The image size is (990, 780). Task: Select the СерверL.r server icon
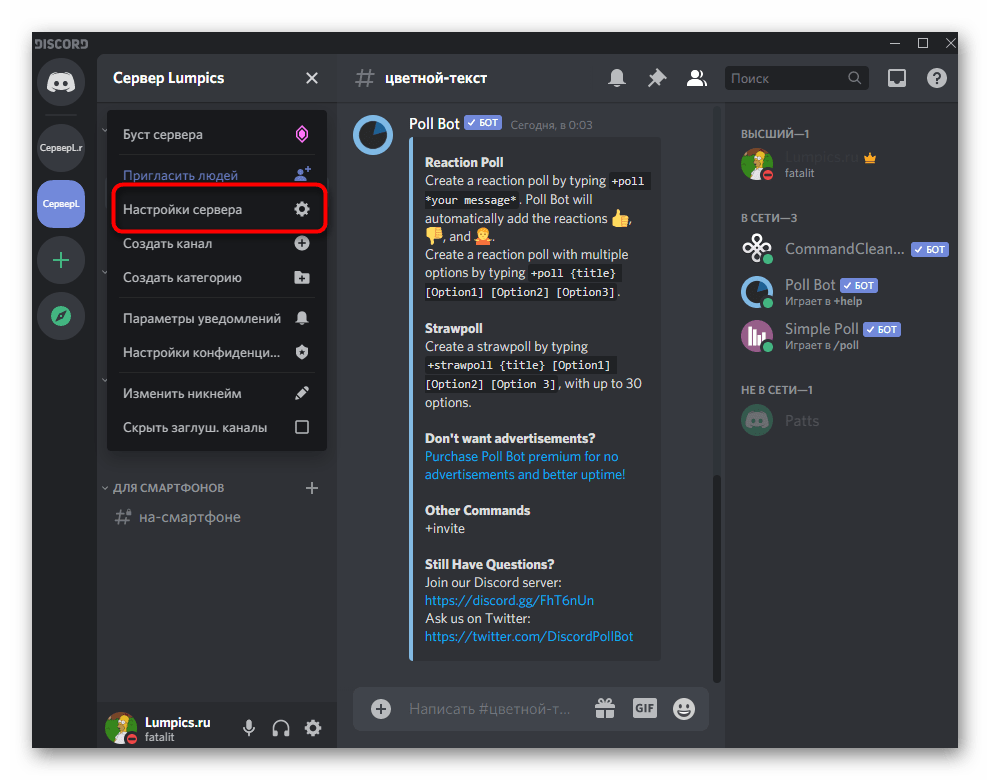click(x=61, y=148)
